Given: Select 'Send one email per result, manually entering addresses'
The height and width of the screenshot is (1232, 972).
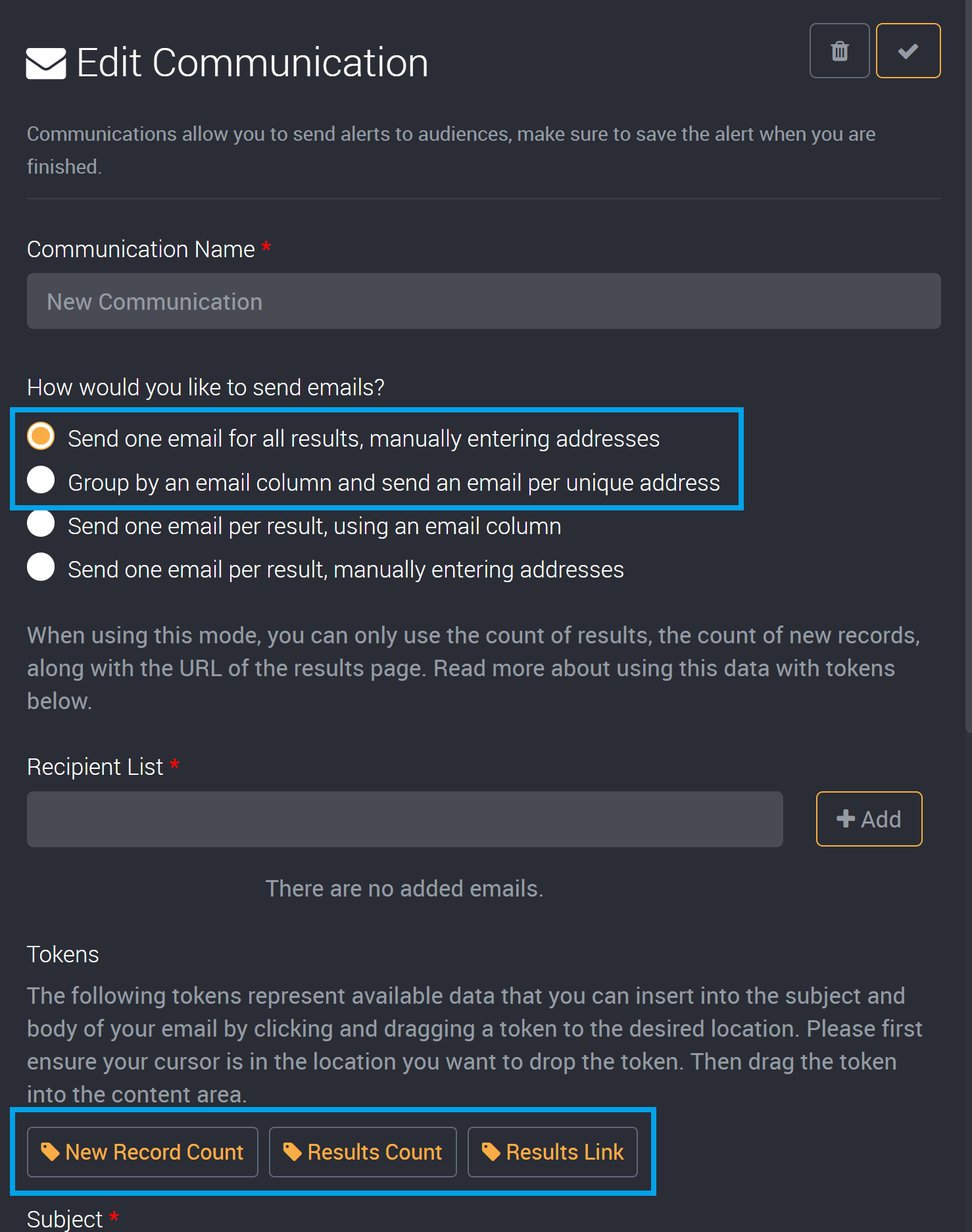Looking at the screenshot, I should click(x=40, y=567).
